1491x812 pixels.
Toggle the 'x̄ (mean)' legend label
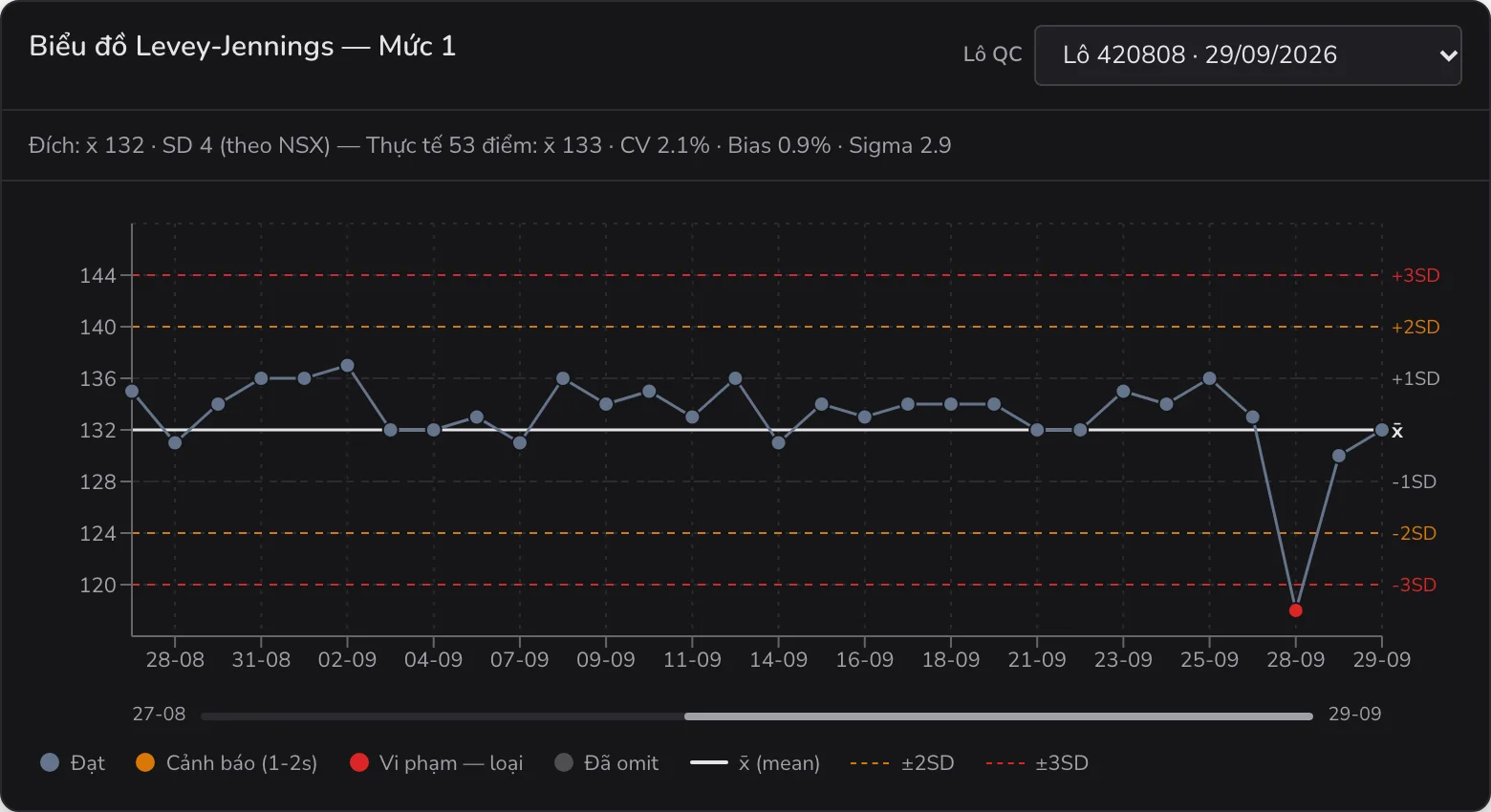click(779, 763)
